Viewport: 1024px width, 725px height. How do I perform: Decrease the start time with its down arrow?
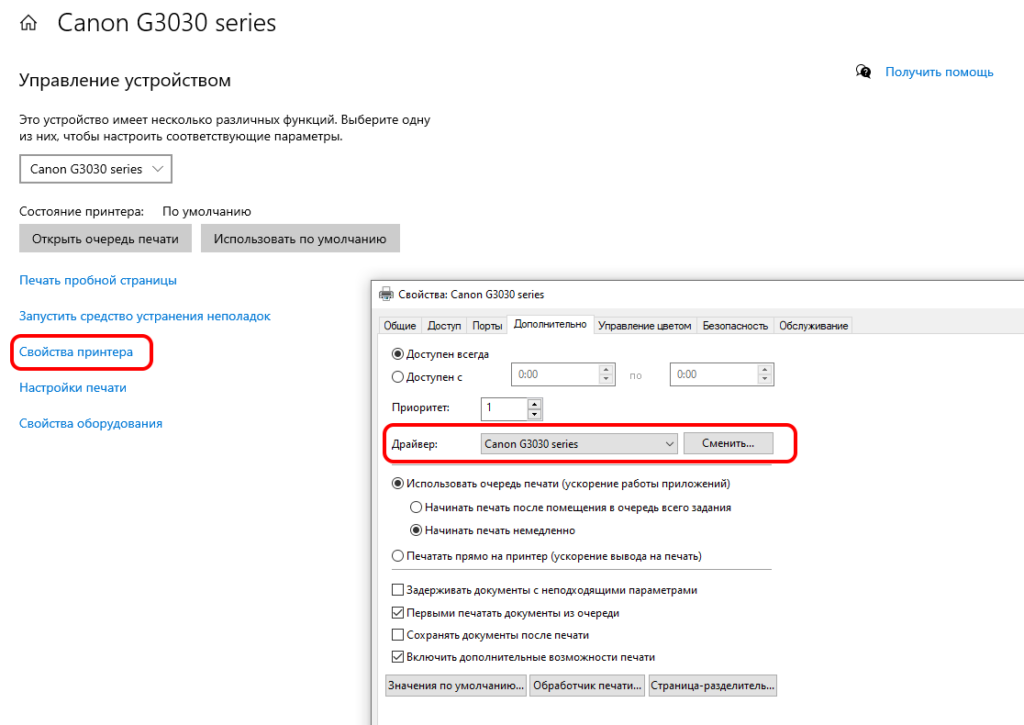606,379
